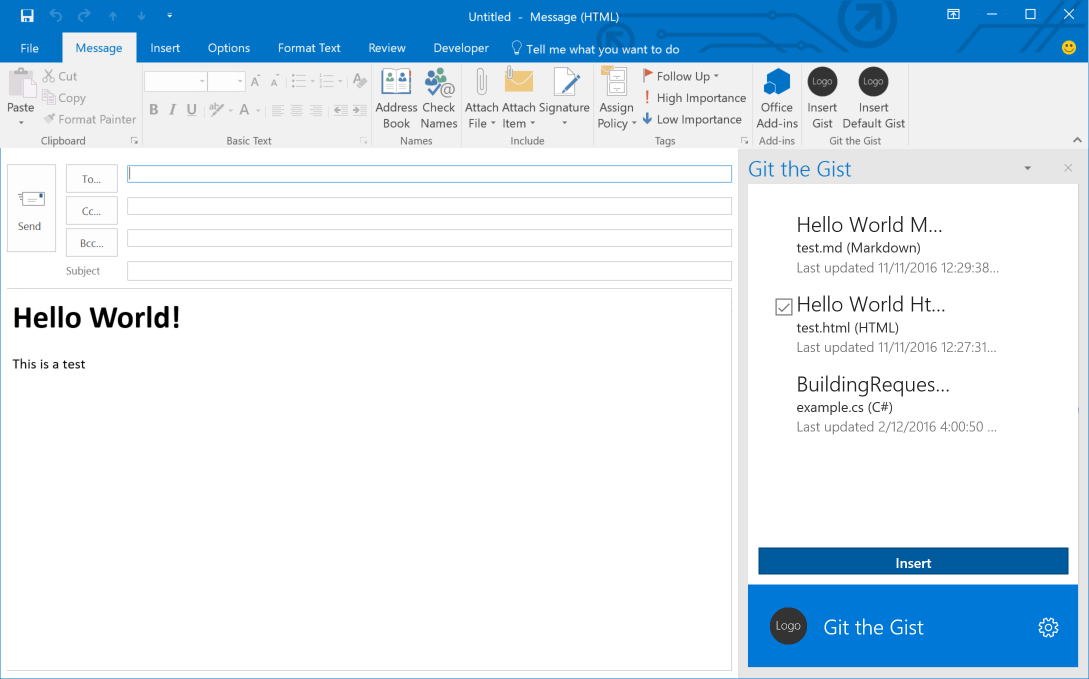1089x679 pixels.
Task: Switch to the Format Text tab
Action: point(309,48)
